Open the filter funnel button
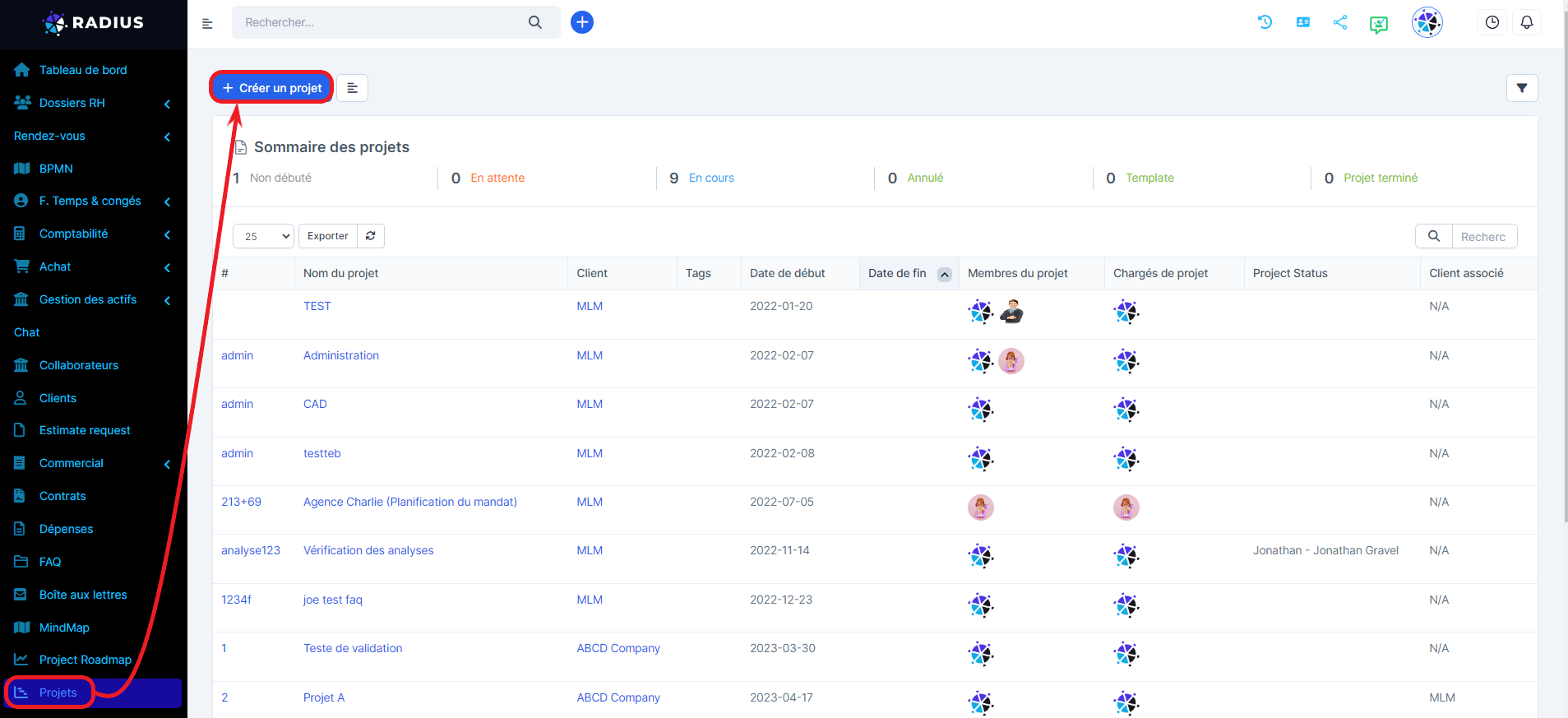The width and height of the screenshot is (1568, 718). click(x=1522, y=88)
